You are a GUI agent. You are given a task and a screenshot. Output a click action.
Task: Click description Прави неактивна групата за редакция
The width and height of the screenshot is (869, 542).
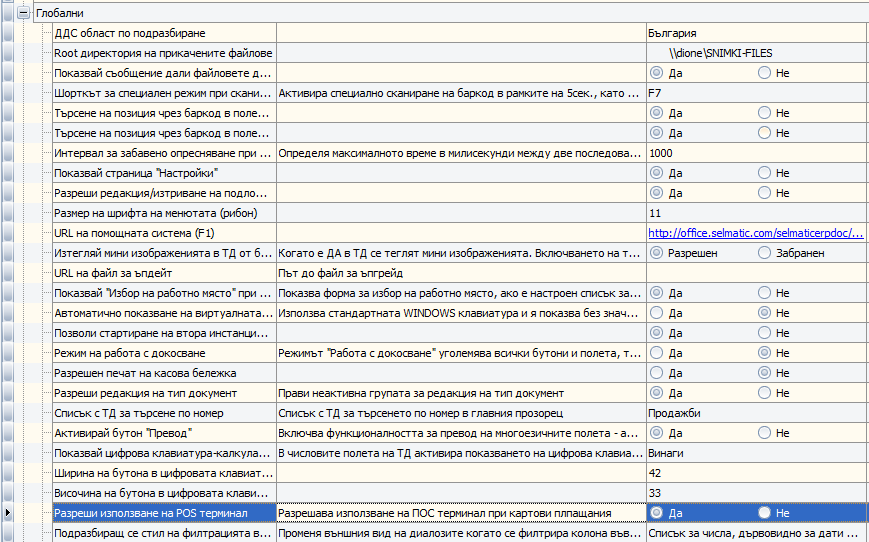461,393
